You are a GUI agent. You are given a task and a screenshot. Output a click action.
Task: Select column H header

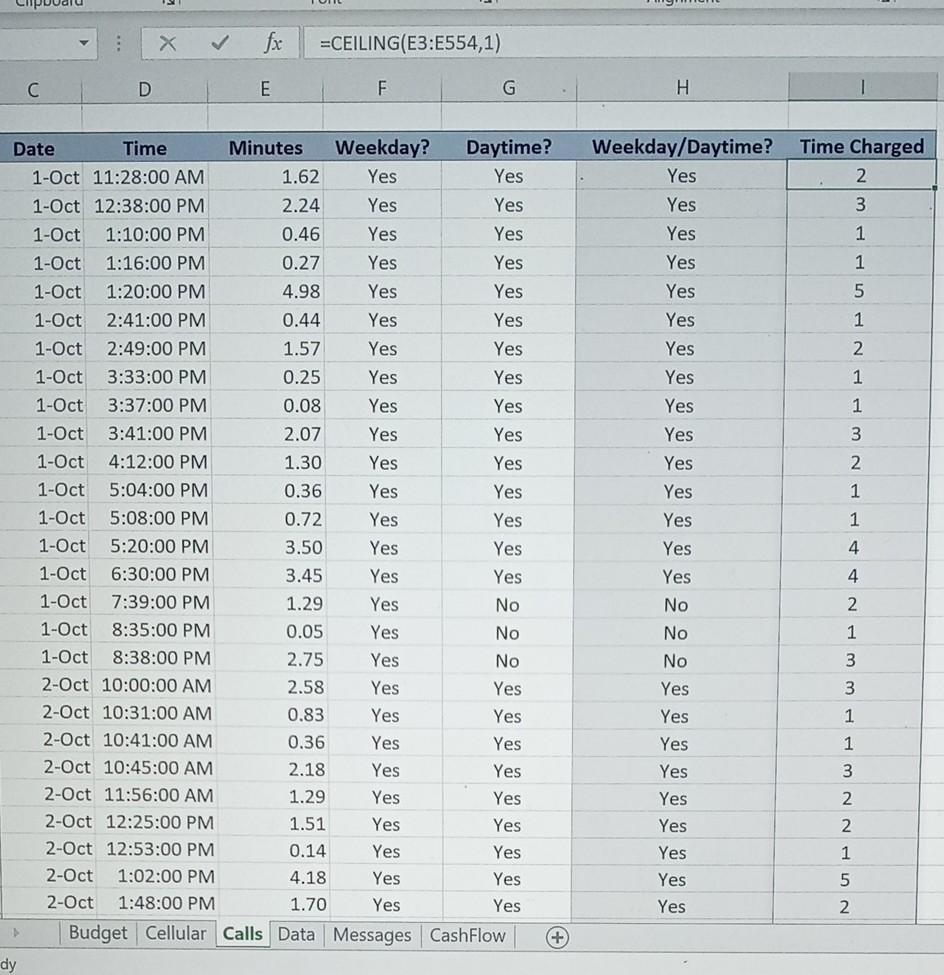(x=682, y=89)
